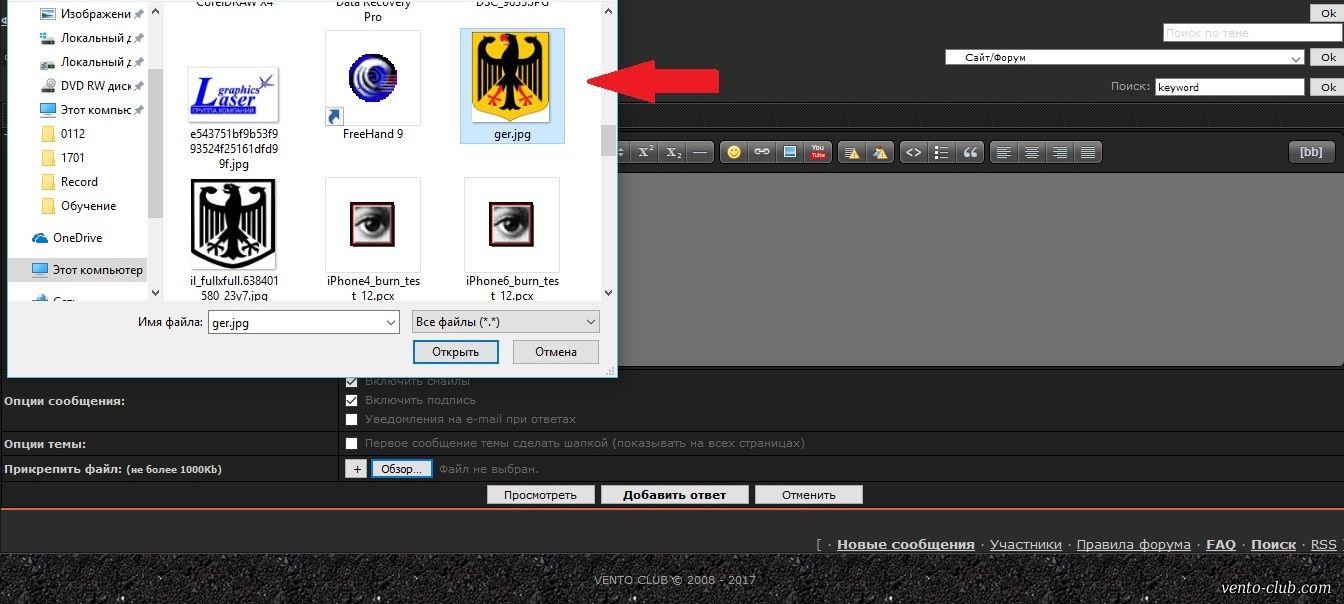Expand the file name dropdown arrow
The image size is (1344, 604).
pos(392,322)
